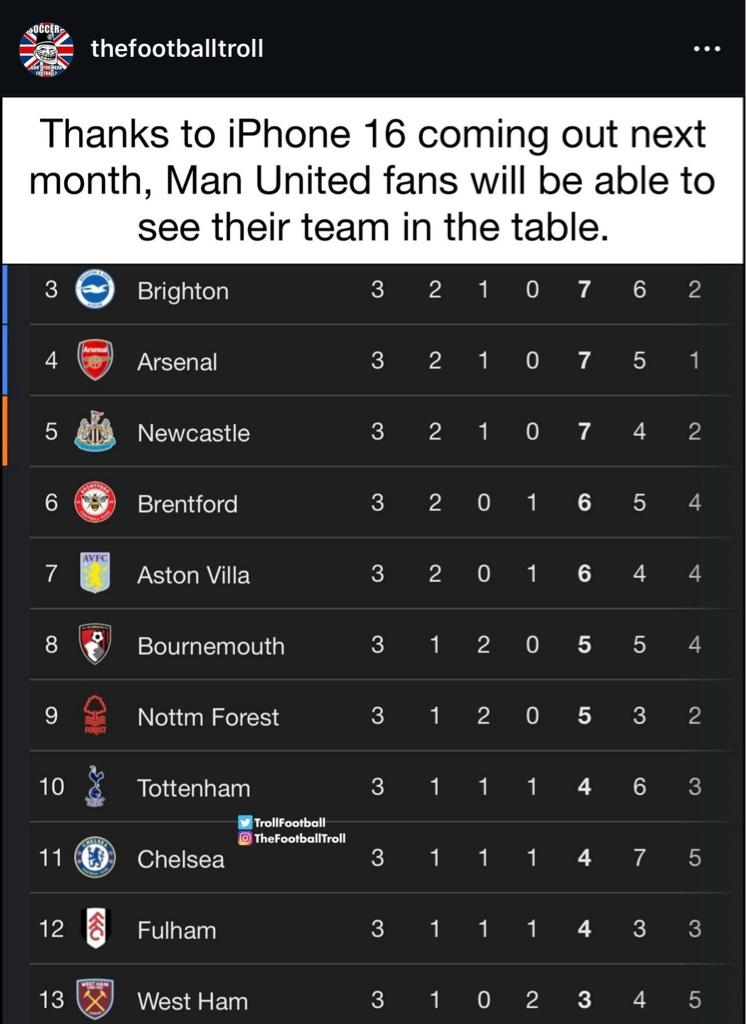Click the Fulham club crest
Screen dimensions: 746x1024
[x=95, y=929]
